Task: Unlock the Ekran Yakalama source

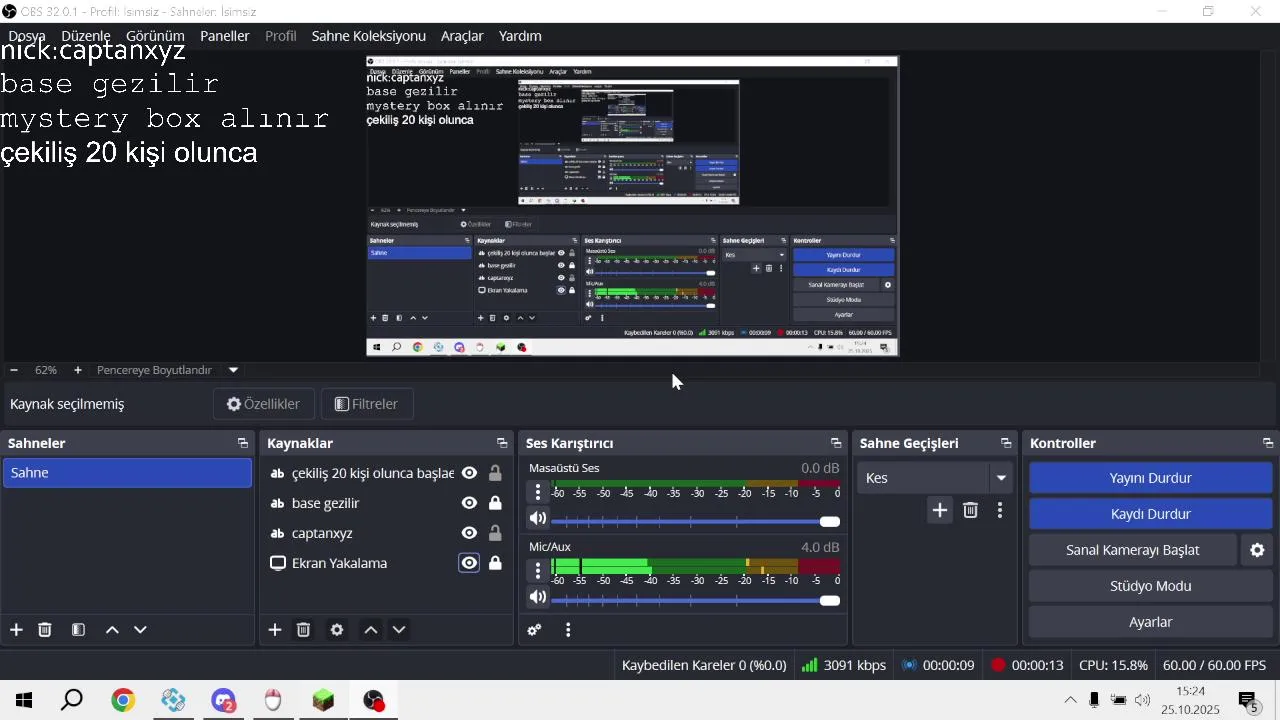Action: [495, 563]
